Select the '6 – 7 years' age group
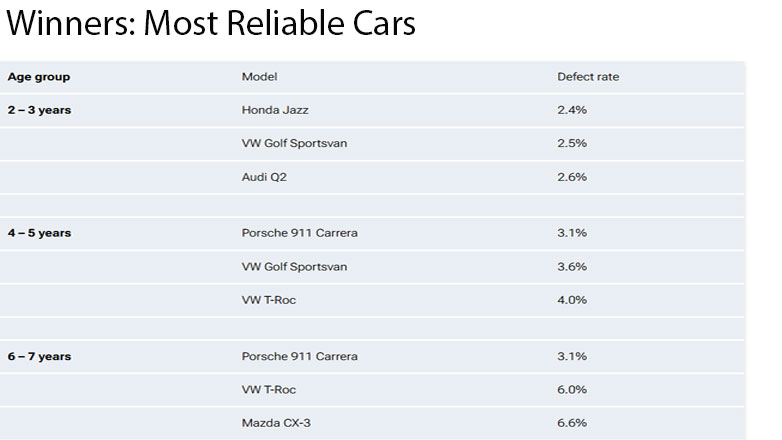 (39, 356)
